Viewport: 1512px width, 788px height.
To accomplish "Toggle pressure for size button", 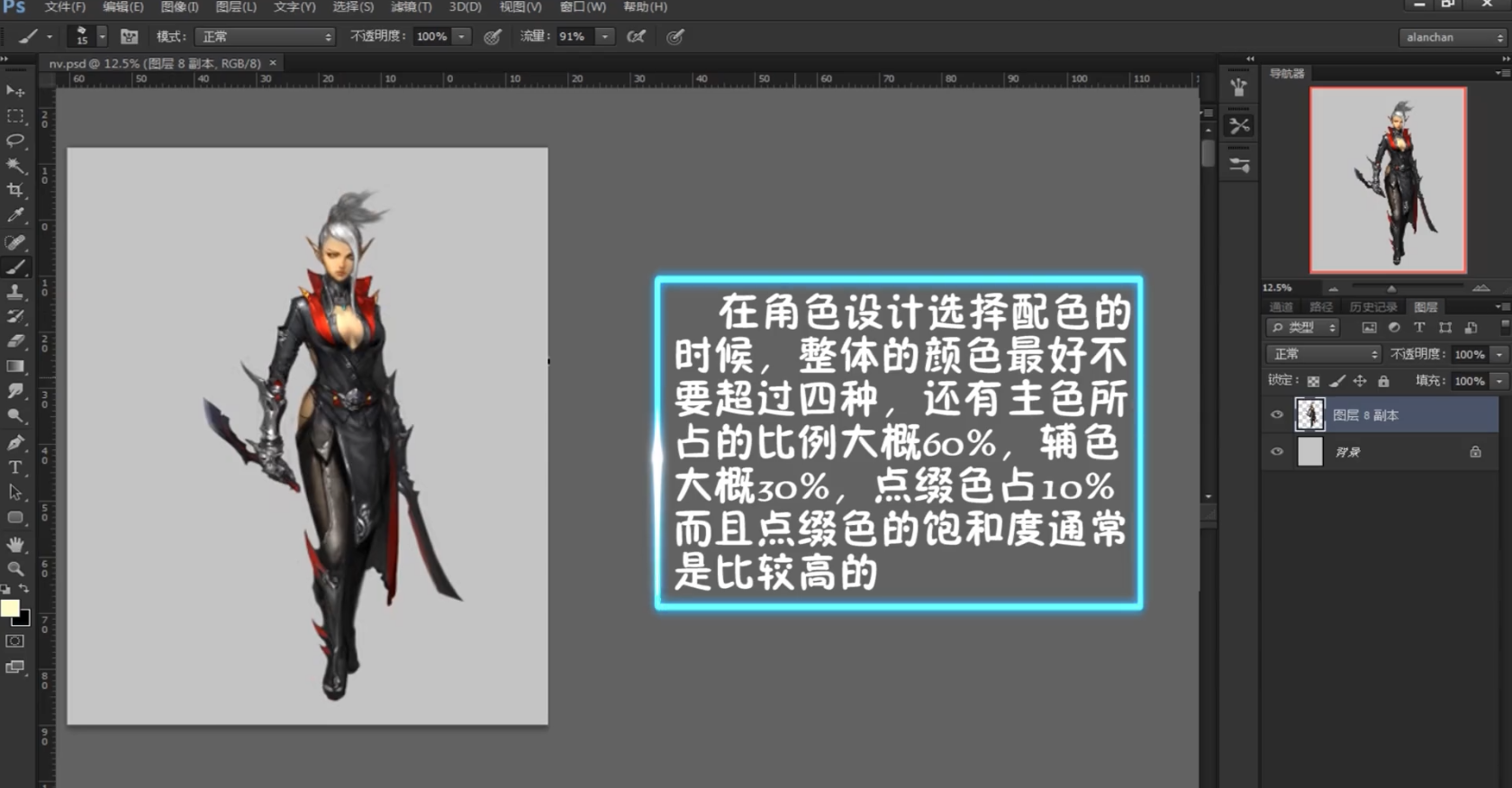I will tap(675, 37).
